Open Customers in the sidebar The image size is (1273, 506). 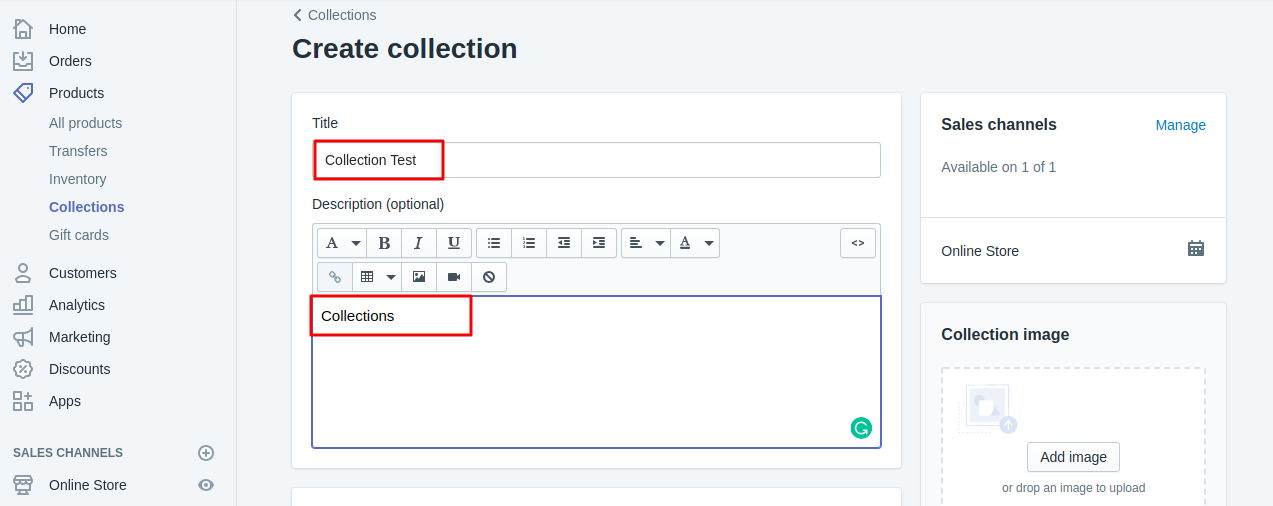pyautogui.click(x=82, y=273)
